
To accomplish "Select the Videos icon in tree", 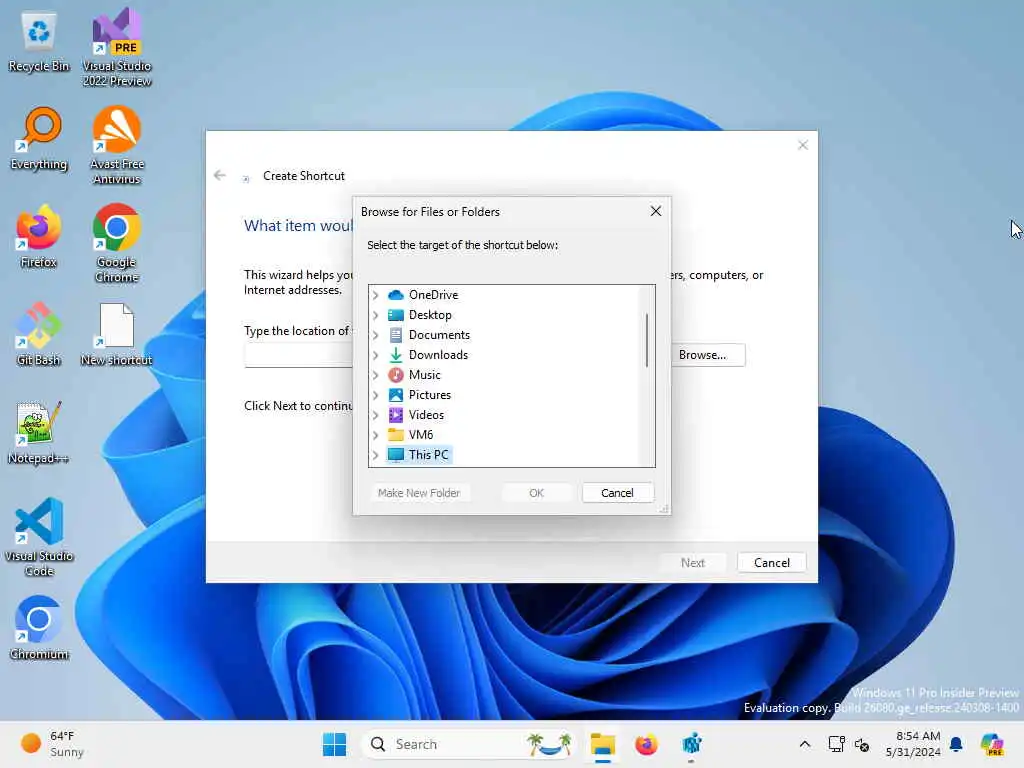I will tap(396, 415).
